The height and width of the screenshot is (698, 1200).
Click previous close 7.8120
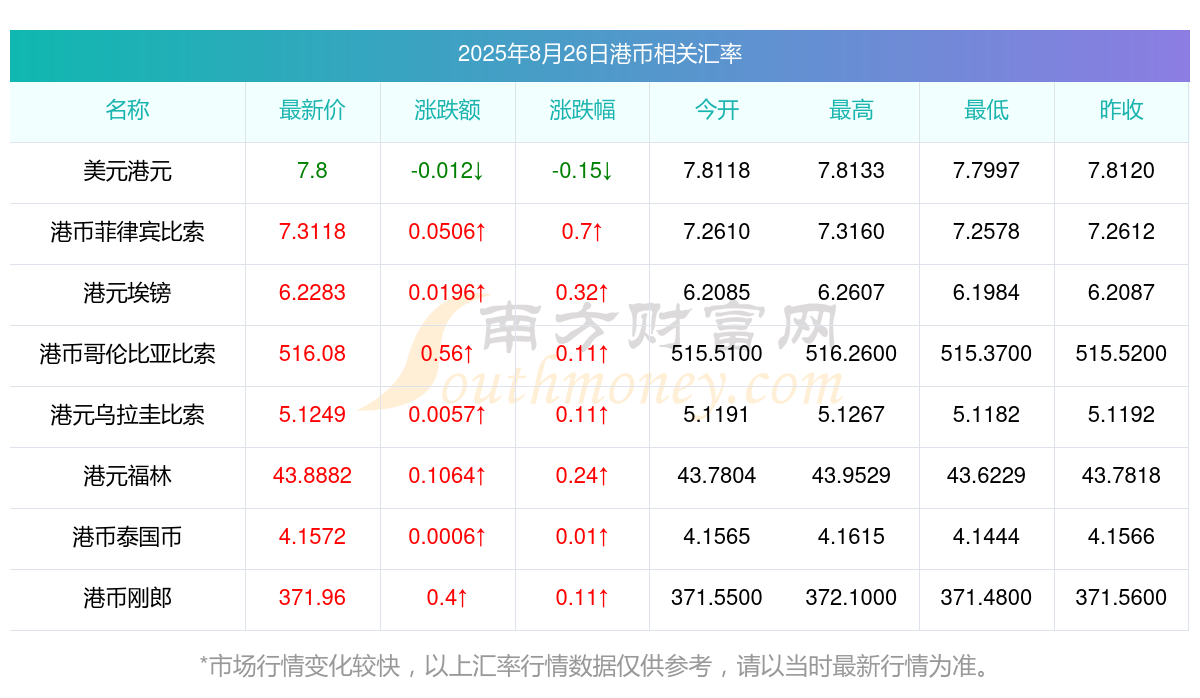click(x=1122, y=171)
